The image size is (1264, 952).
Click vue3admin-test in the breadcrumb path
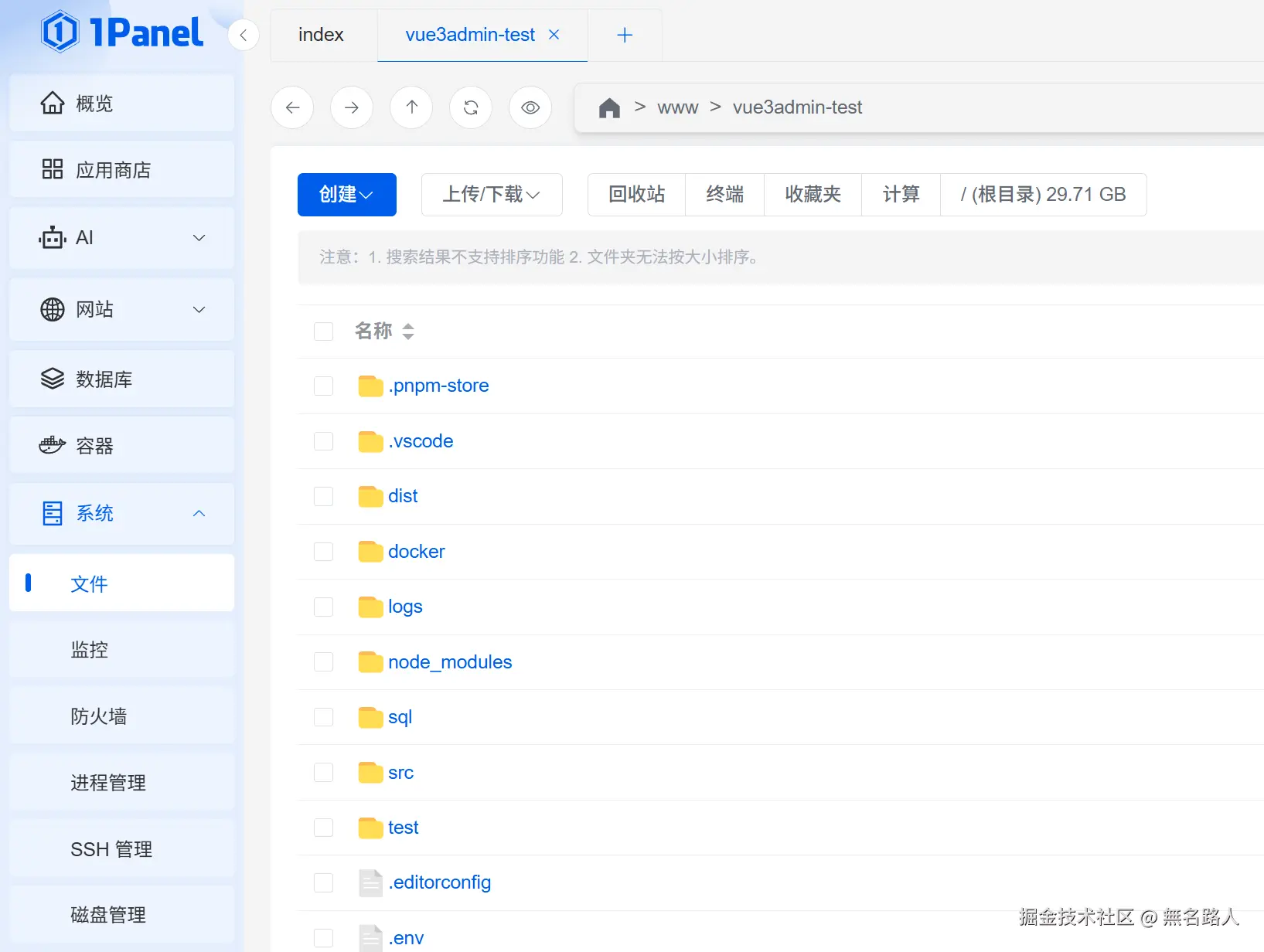pos(797,107)
